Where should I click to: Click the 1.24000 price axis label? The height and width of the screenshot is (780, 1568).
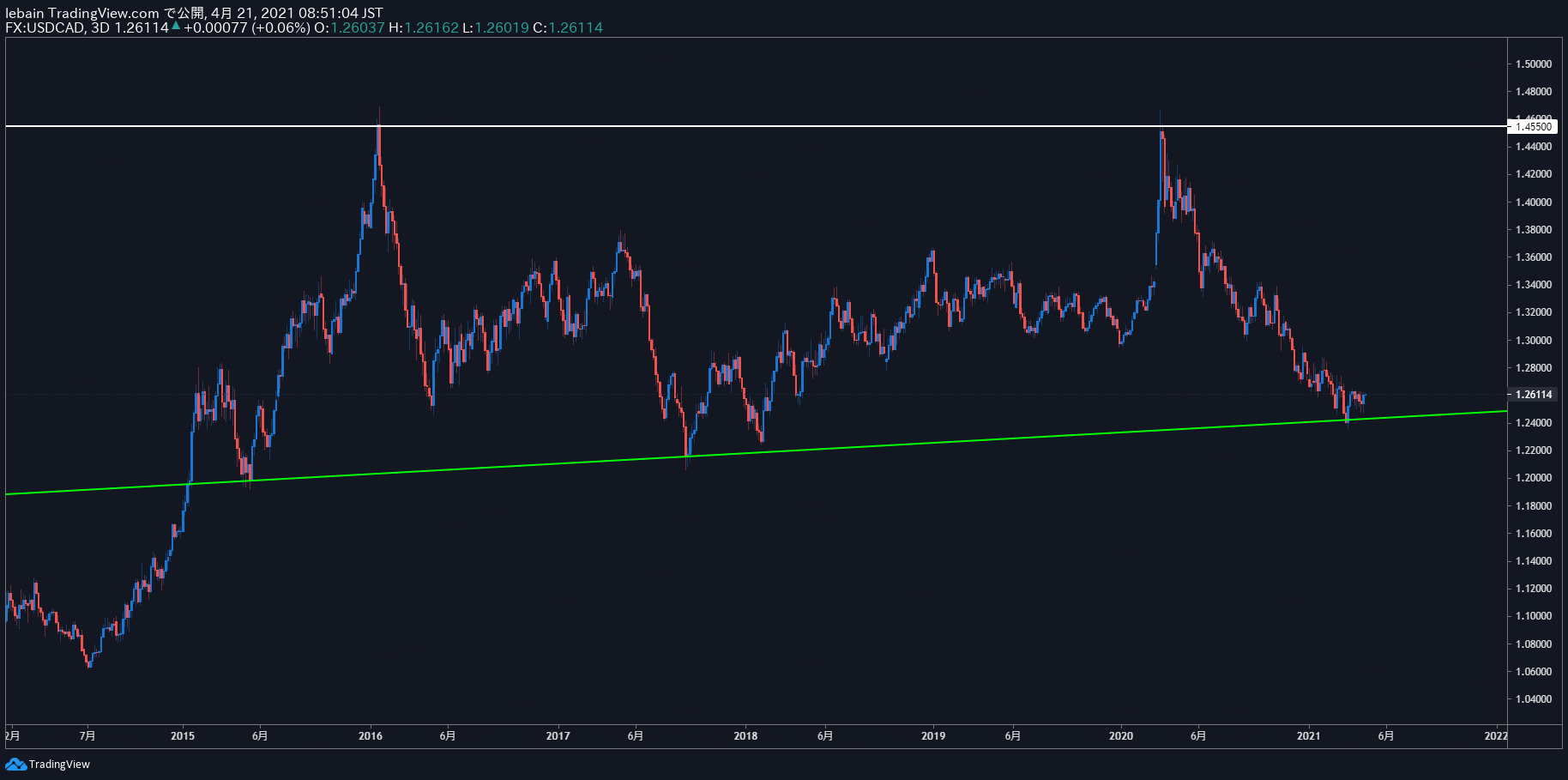click(1534, 423)
